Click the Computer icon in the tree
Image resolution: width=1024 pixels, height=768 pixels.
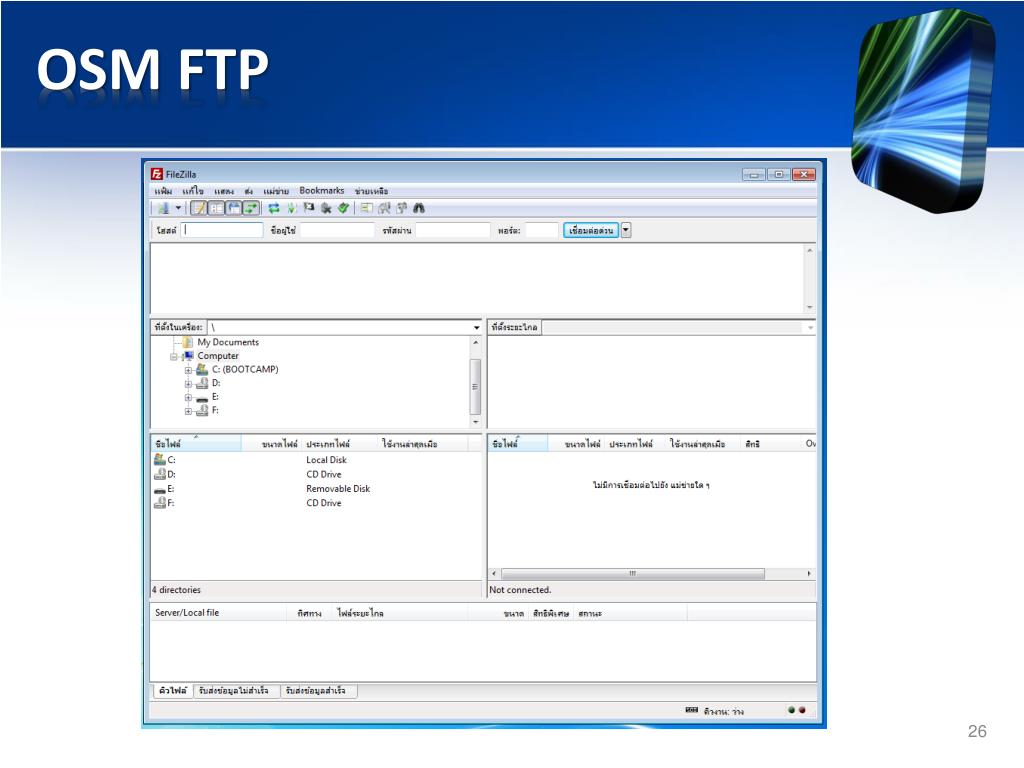188,356
